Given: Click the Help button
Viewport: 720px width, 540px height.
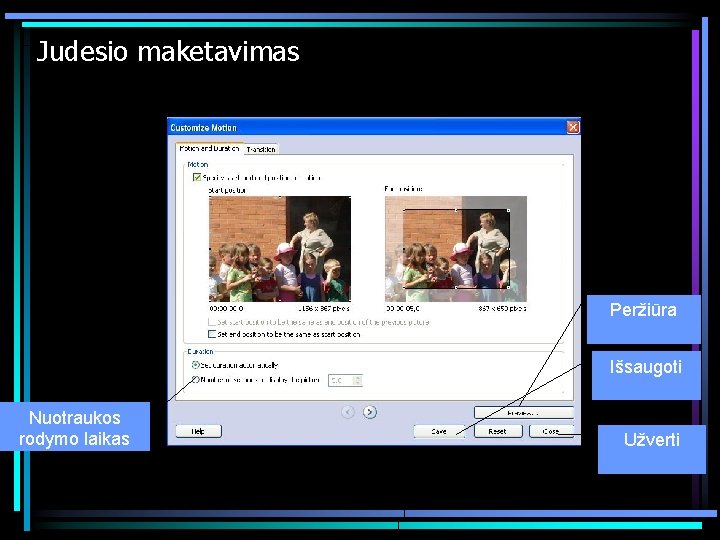Looking at the screenshot, I should point(198,431).
